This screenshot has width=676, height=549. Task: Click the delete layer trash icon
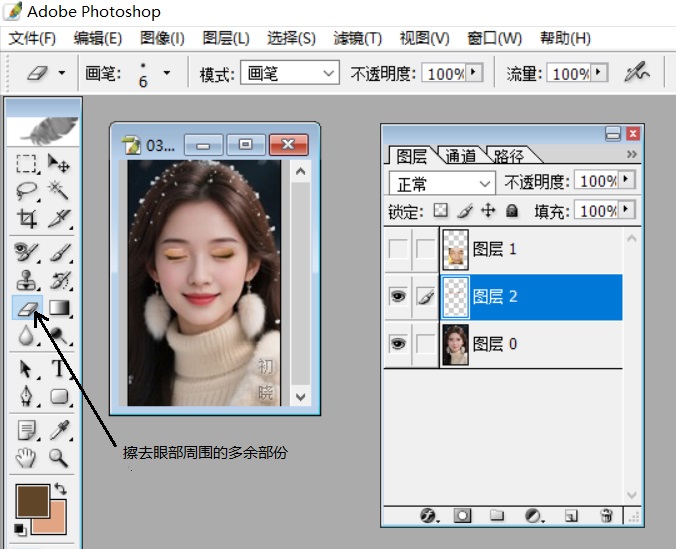pyautogui.click(x=606, y=516)
